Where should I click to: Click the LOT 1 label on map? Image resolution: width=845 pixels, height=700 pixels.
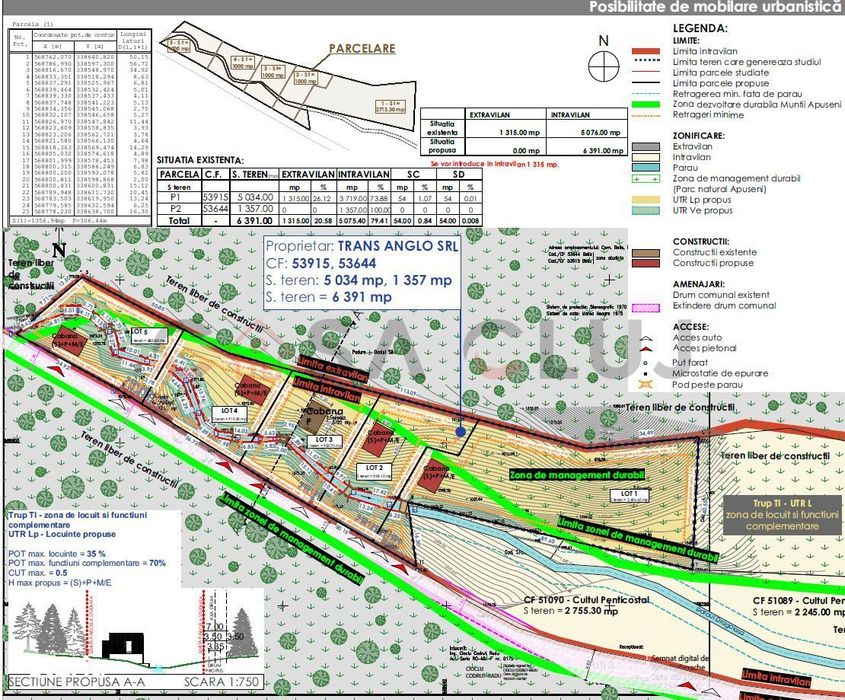[628, 494]
